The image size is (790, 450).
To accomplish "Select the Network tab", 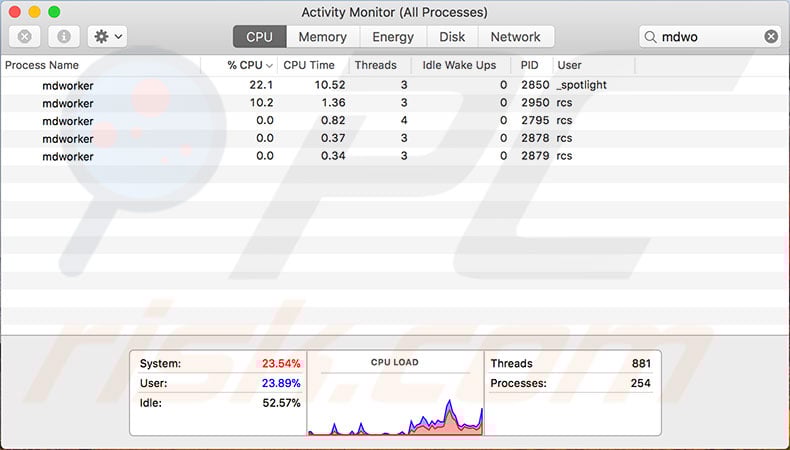I will [515, 37].
